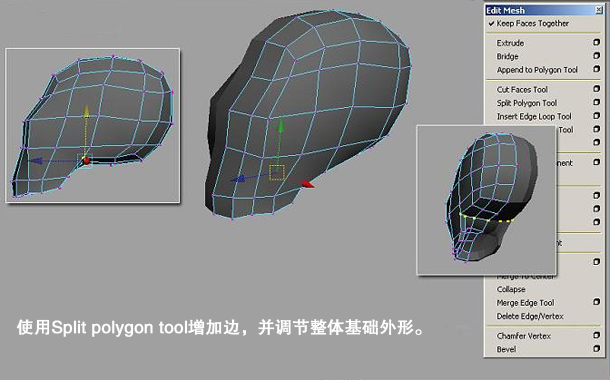The height and width of the screenshot is (380, 610).
Task: Activate Insert Edge Loop Tool
Action: tap(534, 116)
